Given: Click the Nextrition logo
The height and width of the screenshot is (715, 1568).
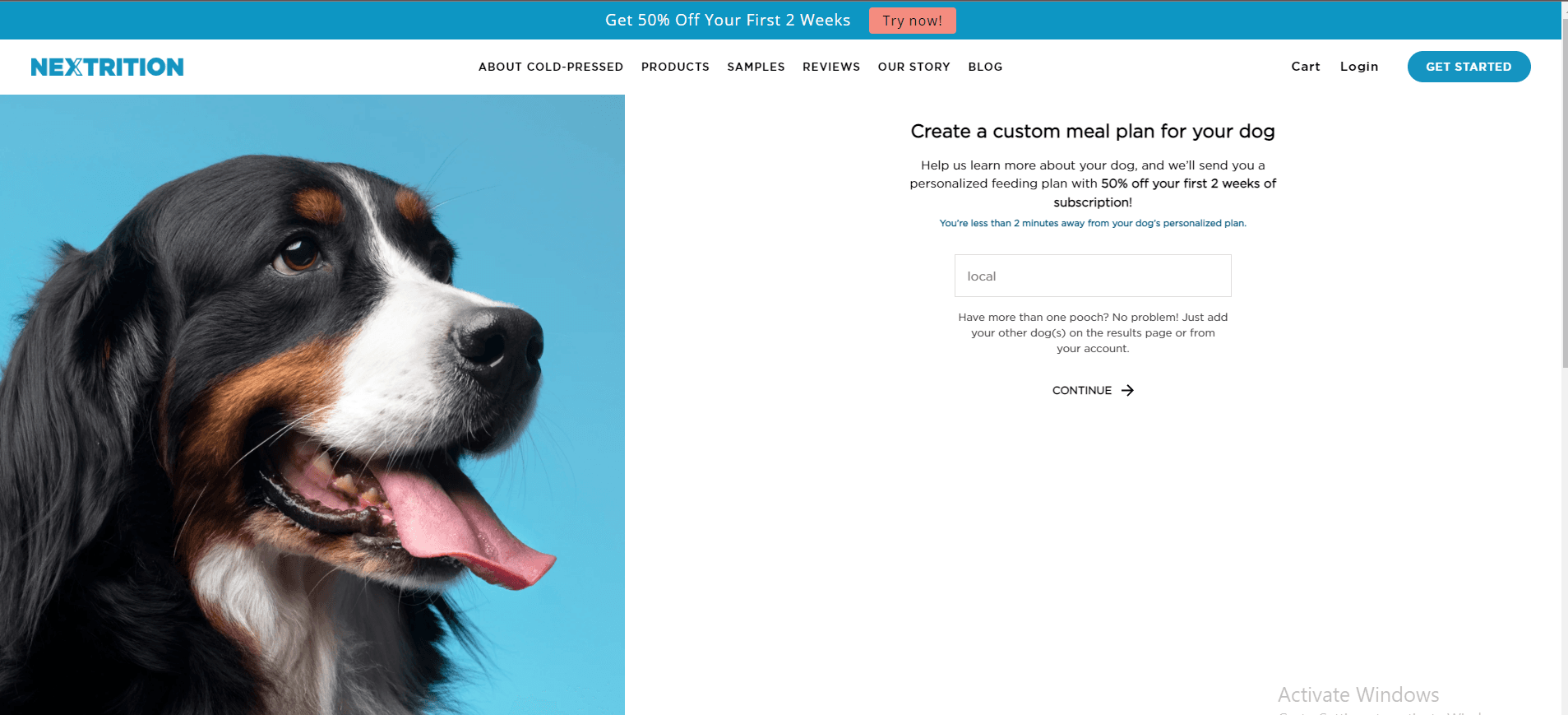Looking at the screenshot, I should [107, 67].
